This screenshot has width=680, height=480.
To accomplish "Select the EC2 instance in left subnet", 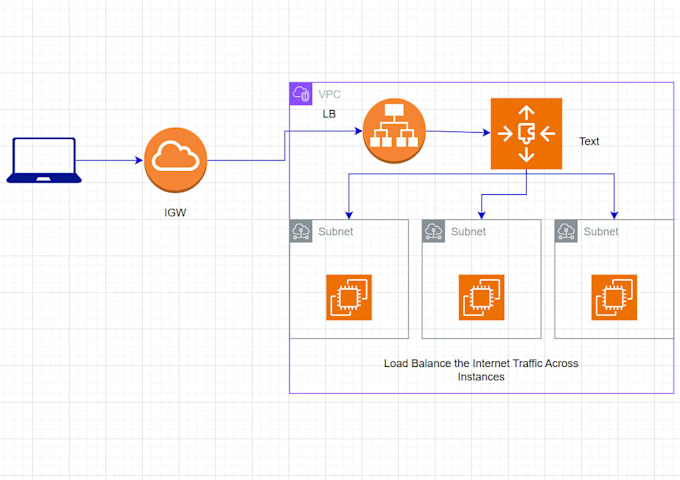I will coord(349,297).
